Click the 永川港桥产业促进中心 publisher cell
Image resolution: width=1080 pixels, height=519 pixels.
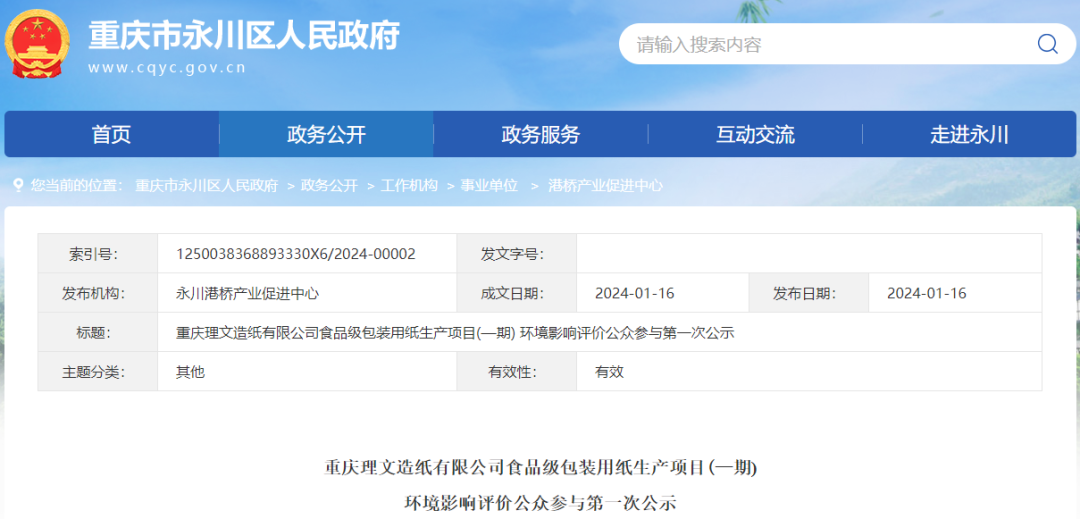coord(247,293)
